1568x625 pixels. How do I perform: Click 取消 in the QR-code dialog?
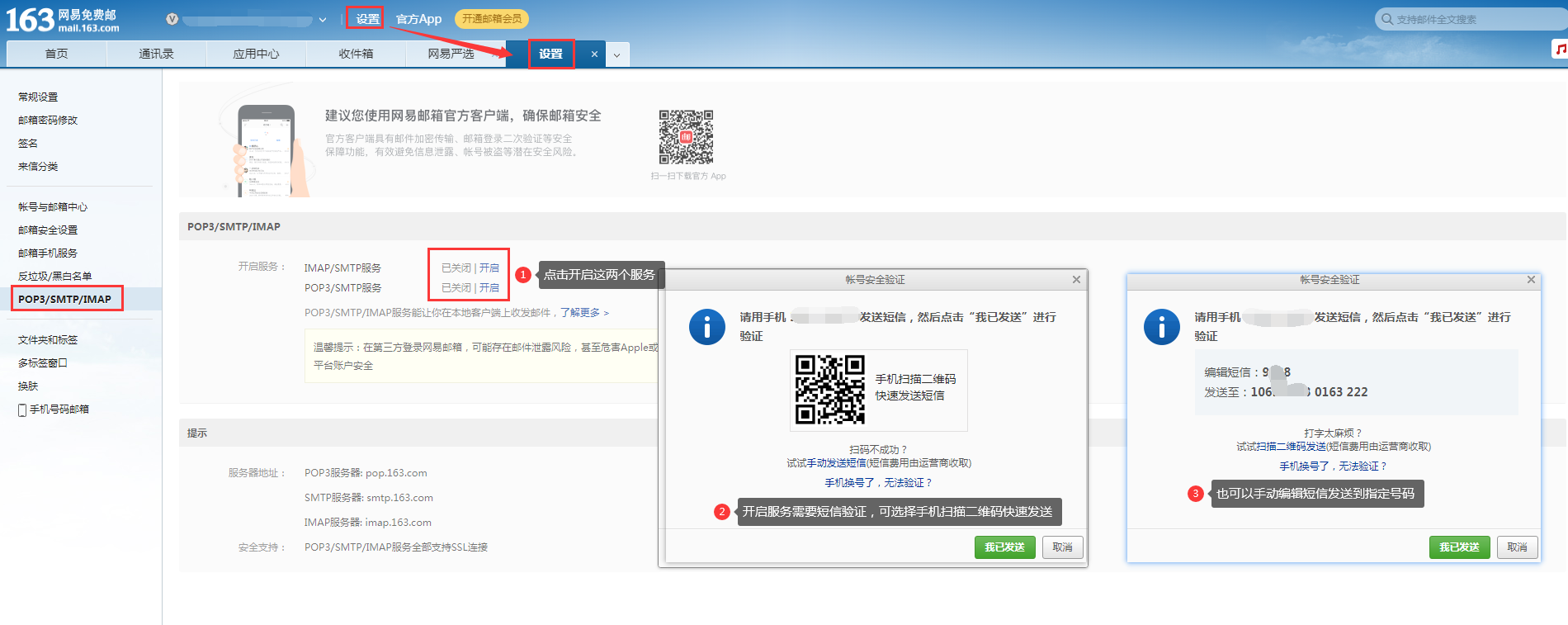click(1063, 547)
